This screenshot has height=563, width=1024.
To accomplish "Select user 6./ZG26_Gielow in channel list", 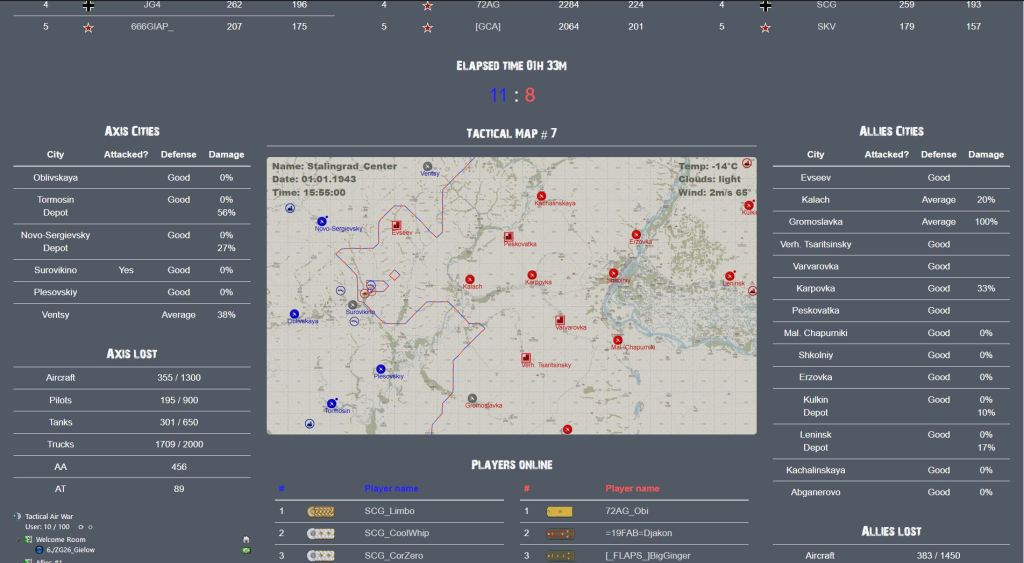I will click(x=68, y=550).
